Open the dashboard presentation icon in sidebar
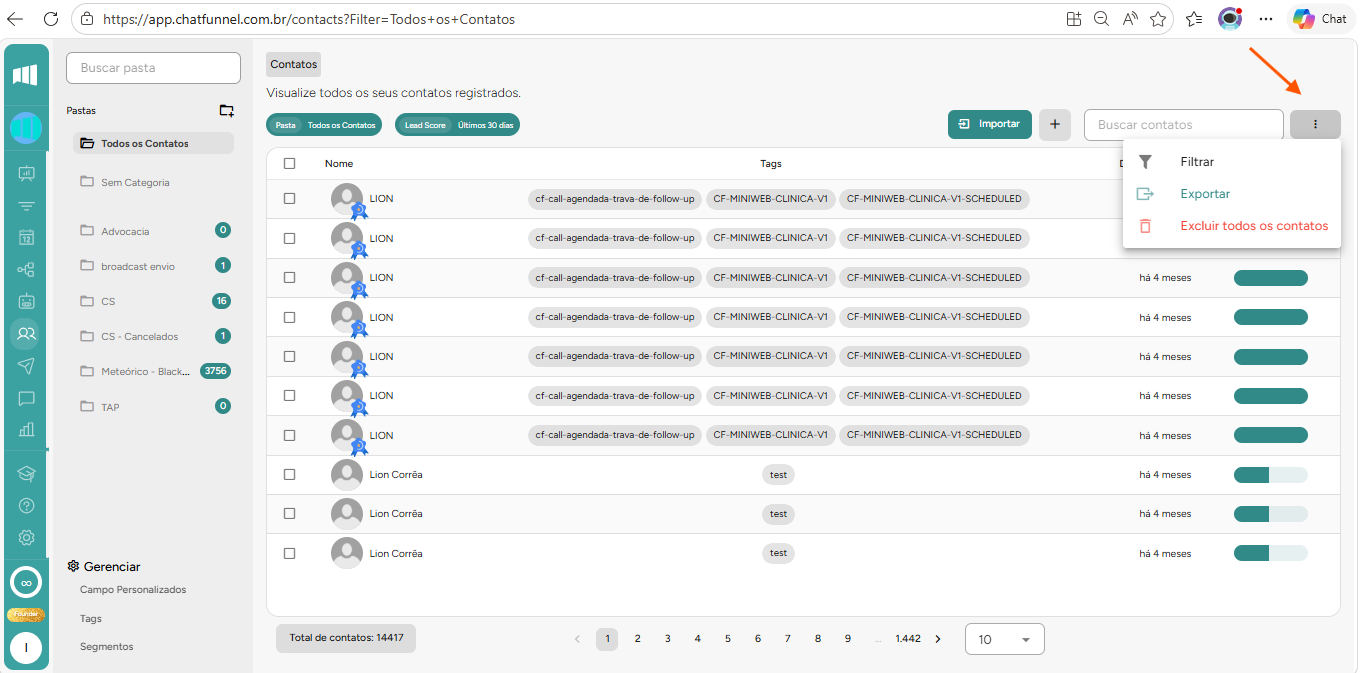This screenshot has width=1360, height=673. click(x=26, y=173)
